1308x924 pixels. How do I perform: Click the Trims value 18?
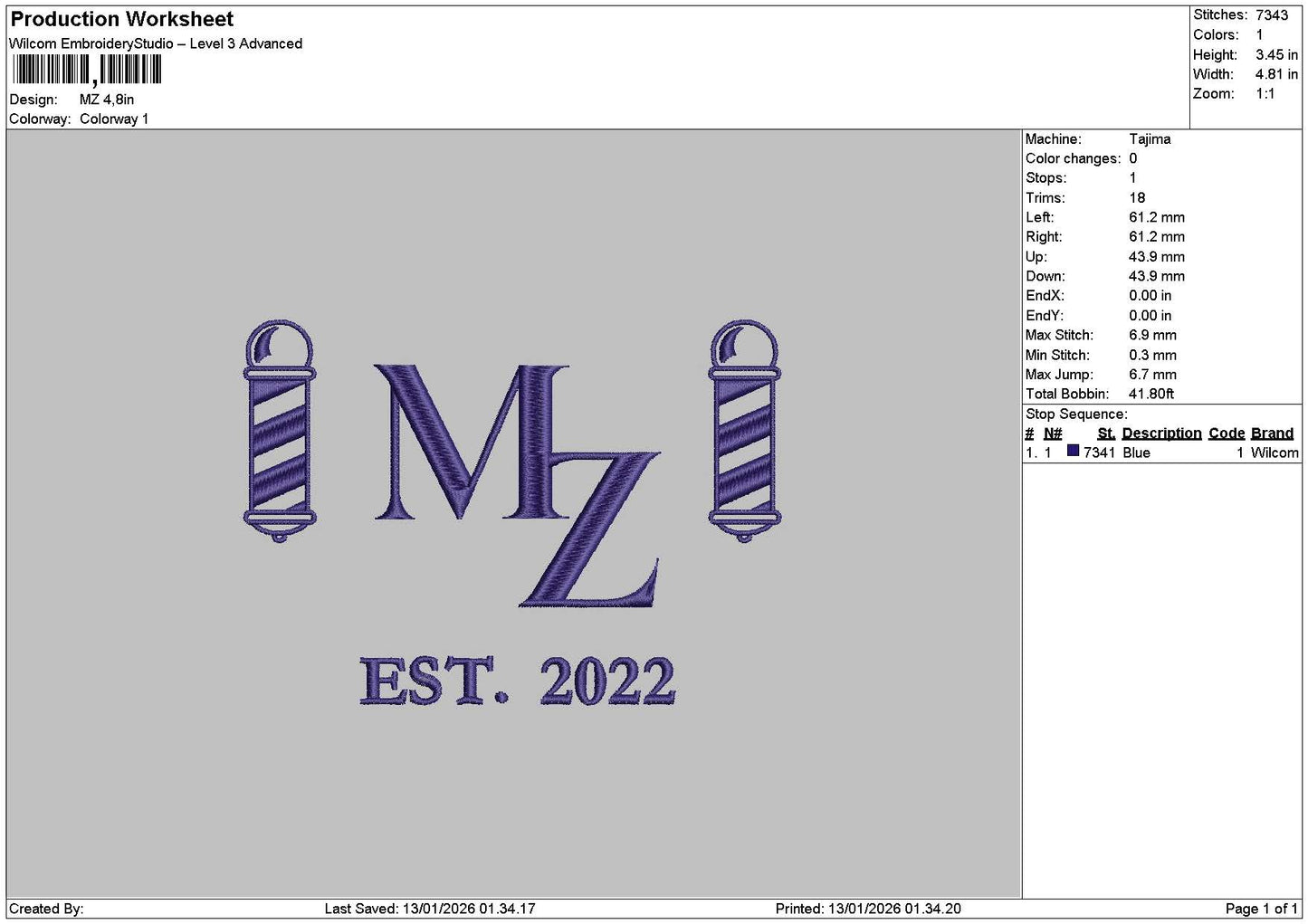1137,198
